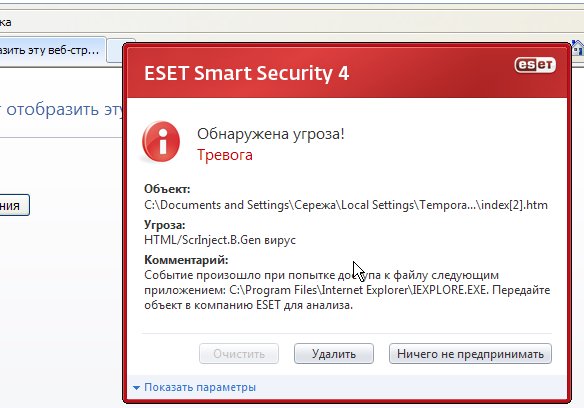The width and height of the screenshot is (584, 408).
Task: Click the Удалить button
Action: 334,354
